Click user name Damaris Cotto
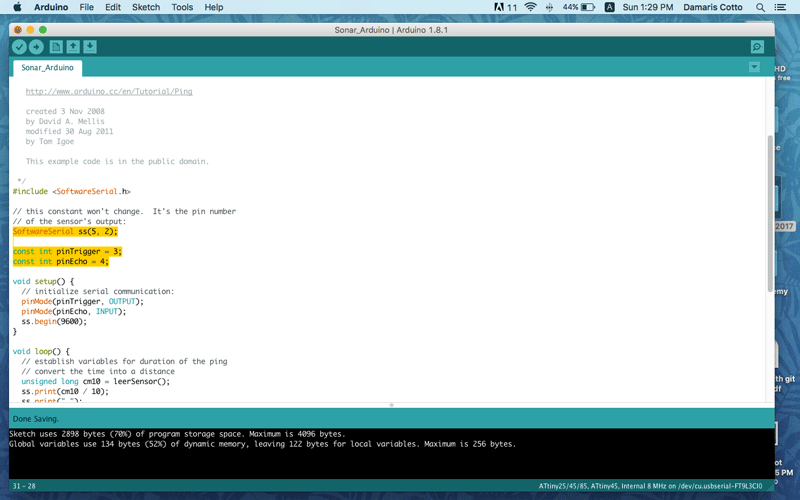 (713, 7)
